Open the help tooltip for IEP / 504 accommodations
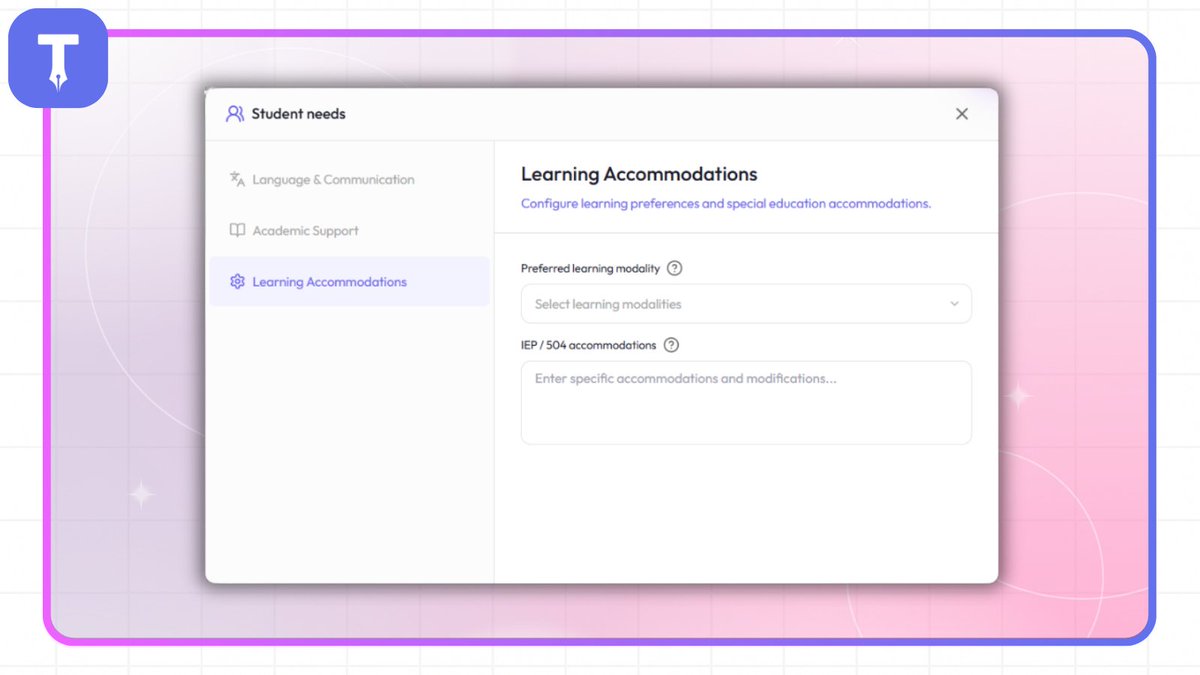The image size is (1200, 675). tap(671, 345)
